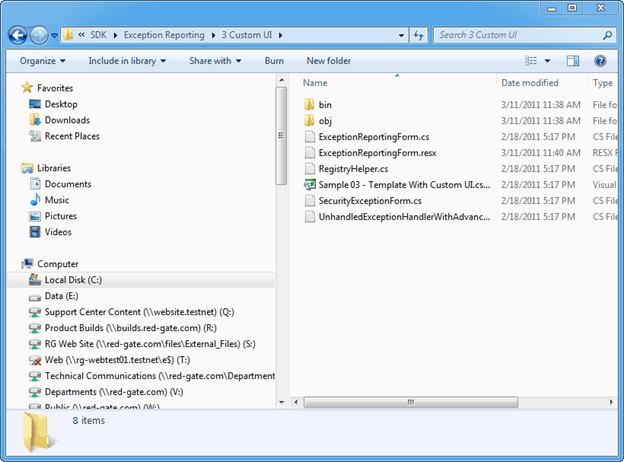Click the Burn toolbar button
The image size is (624, 462).
(274, 61)
